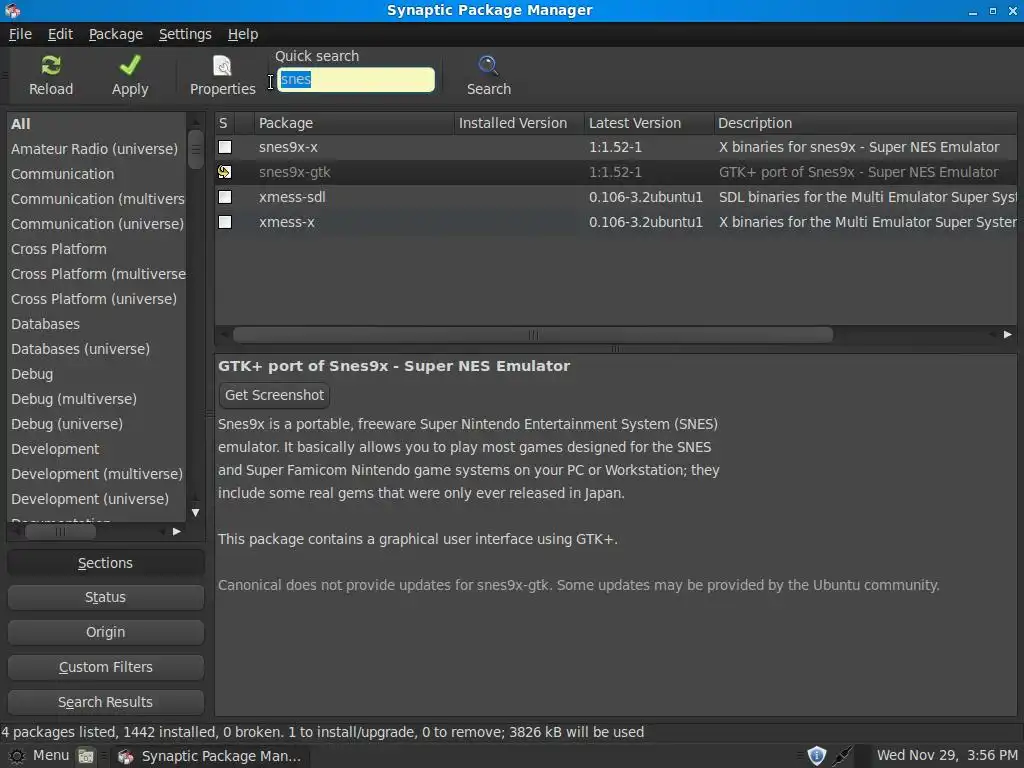
Task: Toggle marked-for-install status box of snes9x-gtk
Action: point(225,172)
